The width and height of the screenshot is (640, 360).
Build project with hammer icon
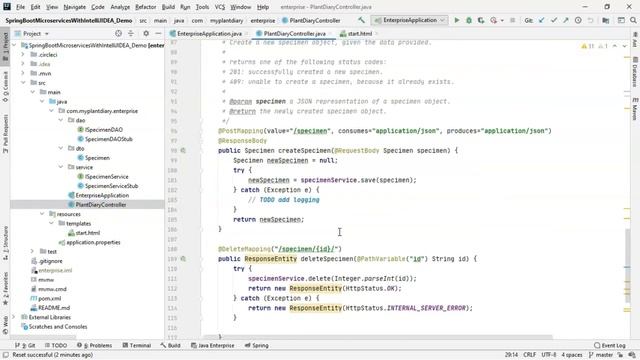(x=361, y=20)
